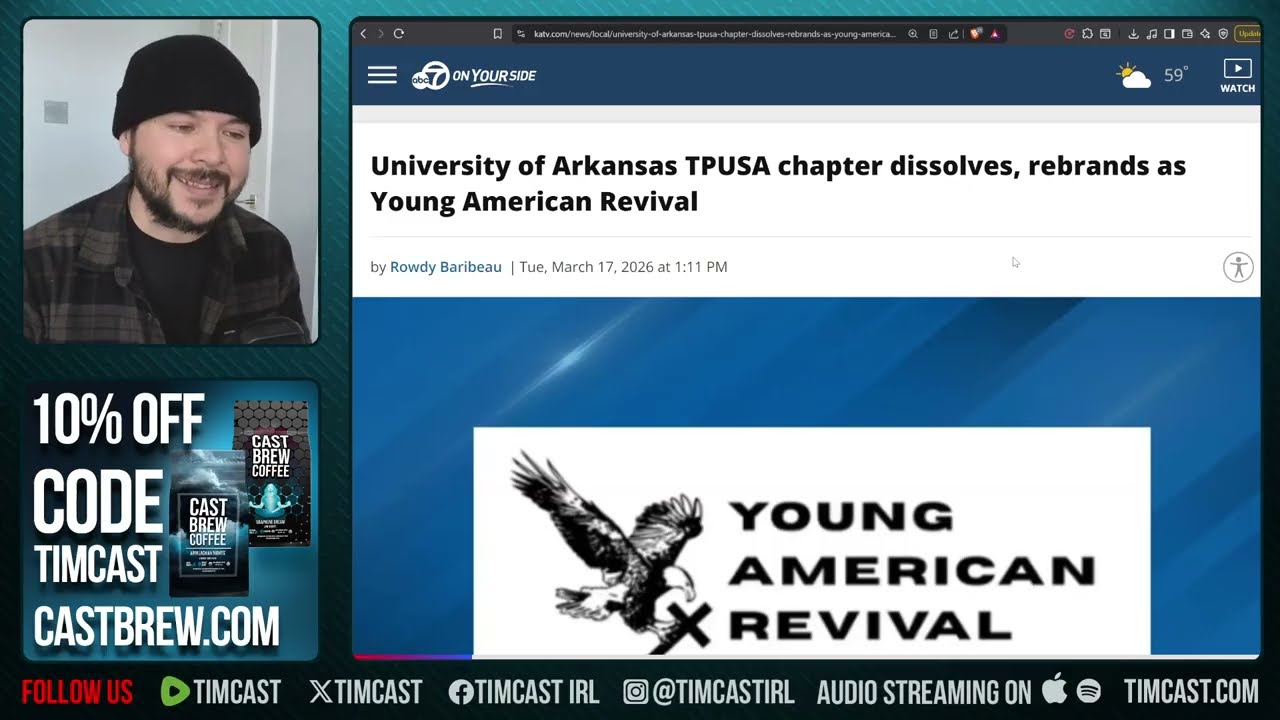
Task: Open the browser downloads icon
Action: tap(1134, 34)
